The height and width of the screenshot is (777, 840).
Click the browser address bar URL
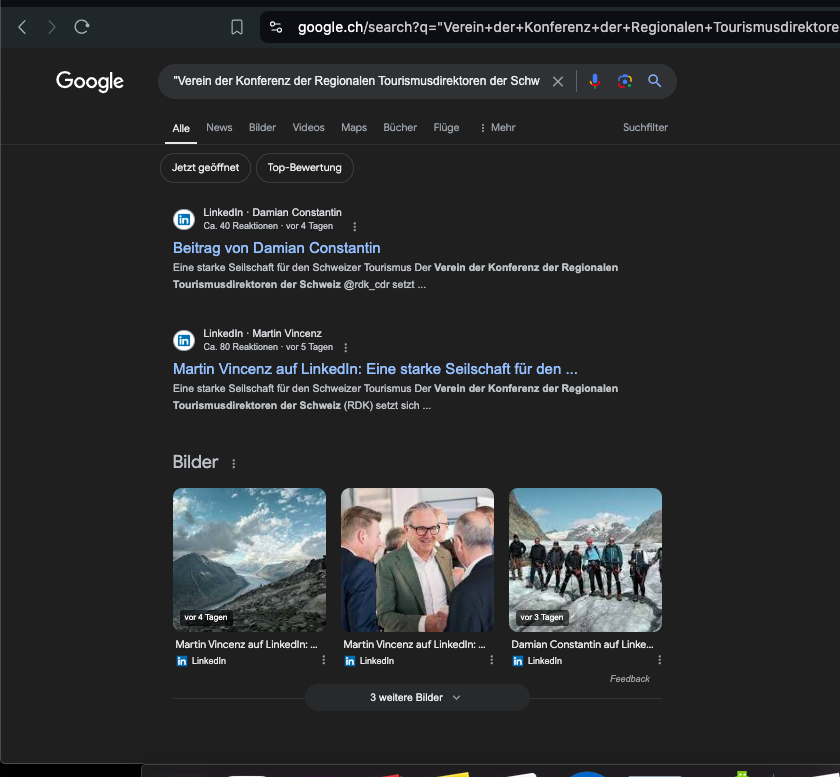pyautogui.click(x=568, y=27)
